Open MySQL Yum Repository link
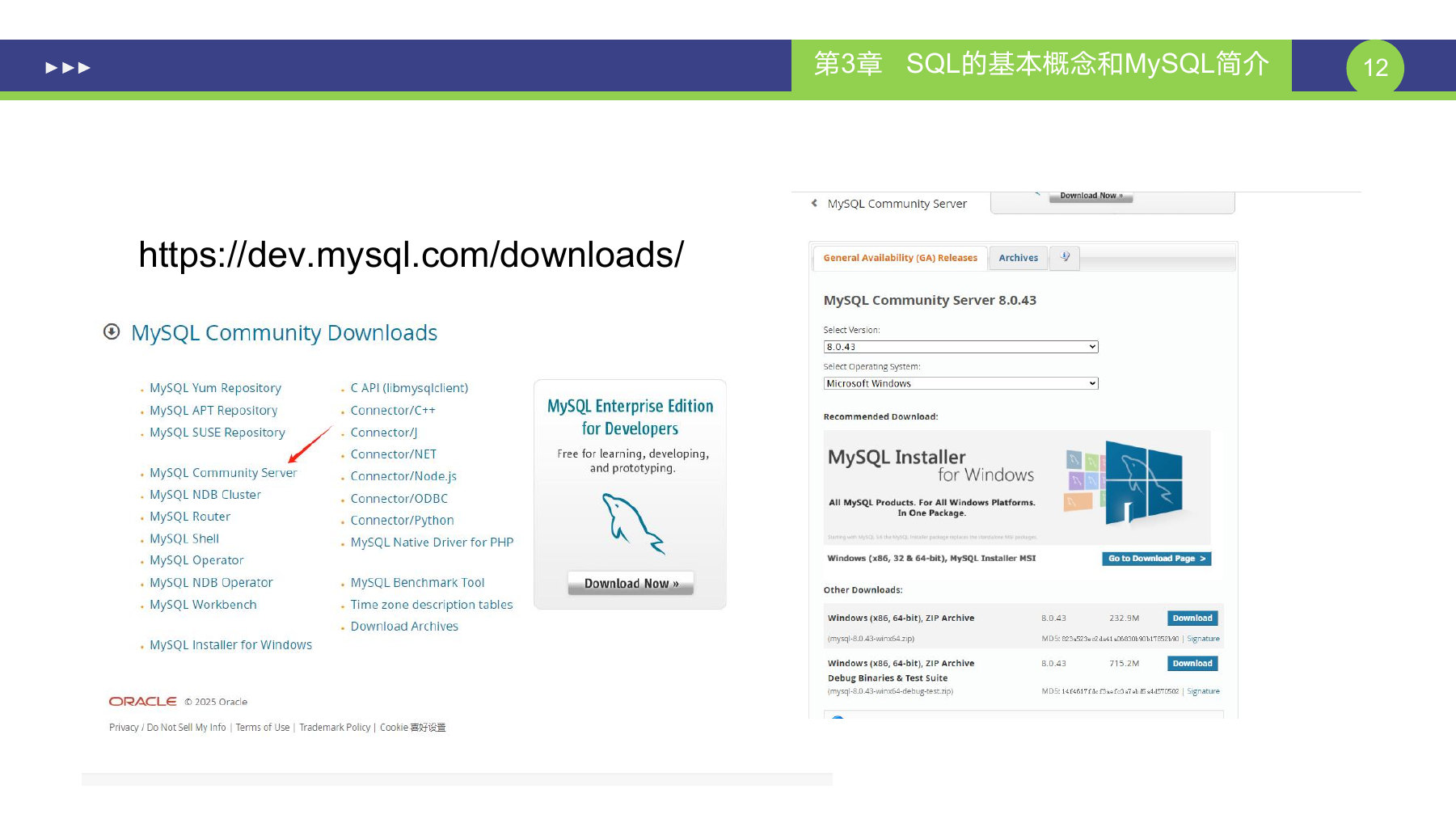Screen dimensions: 1456x819 215,388
